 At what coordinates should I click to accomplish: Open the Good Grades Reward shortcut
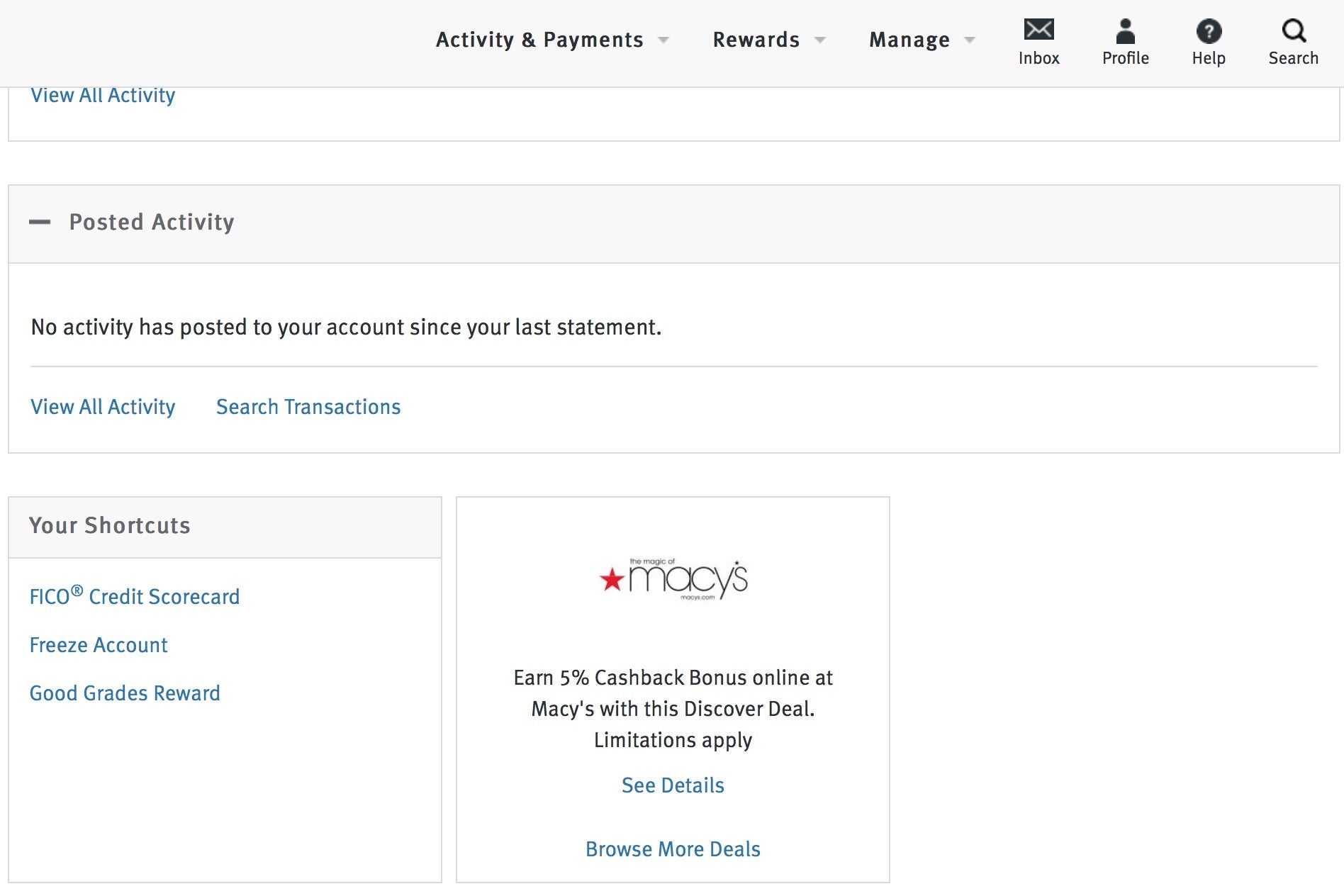coord(125,693)
